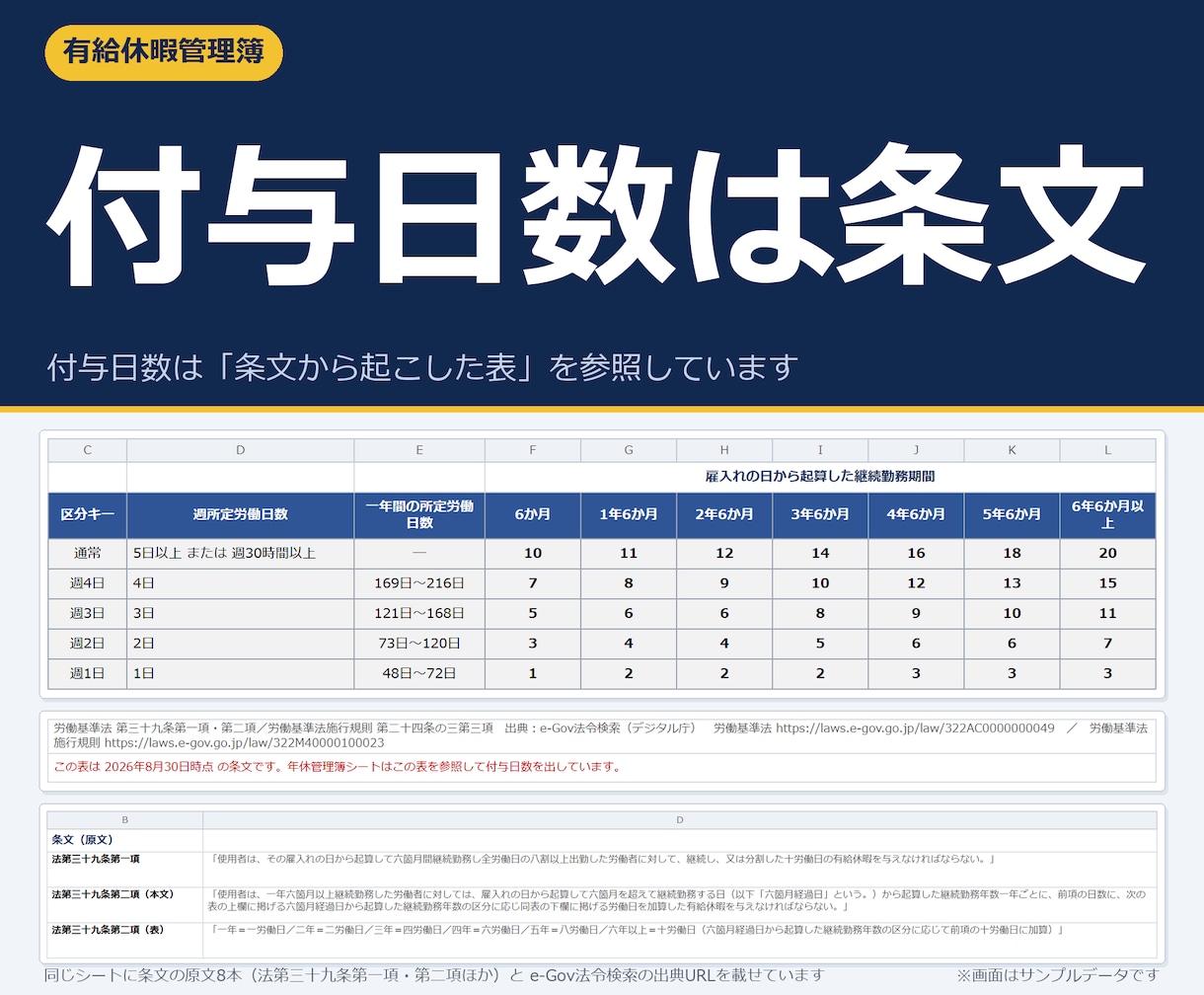Select column header E

coord(419,450)
